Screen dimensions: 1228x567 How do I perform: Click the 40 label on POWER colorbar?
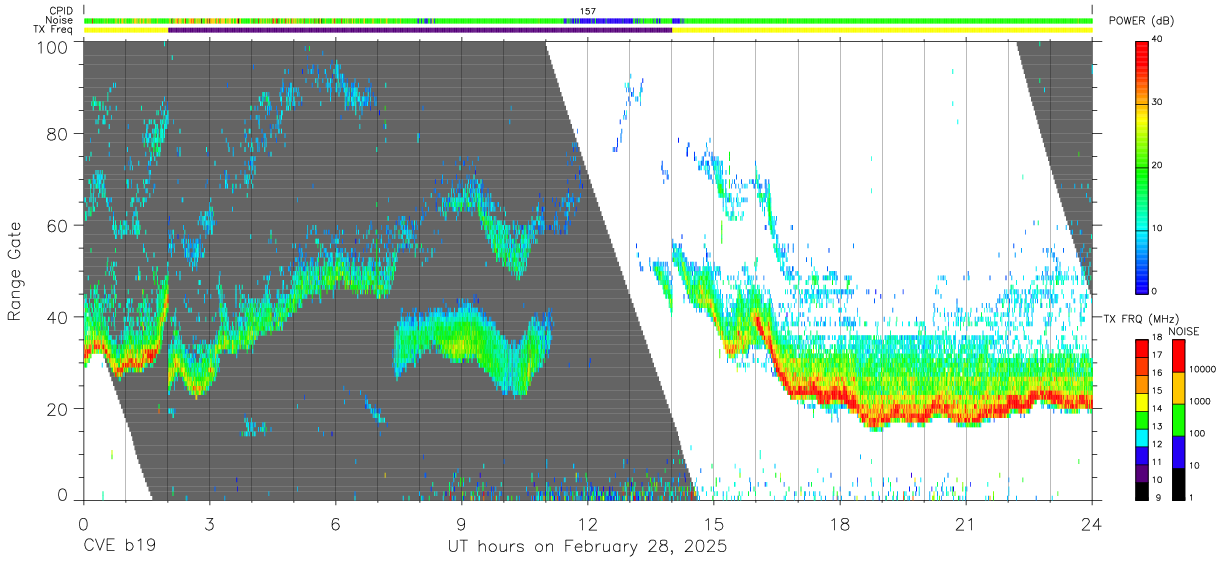(x=1158, y=39)
